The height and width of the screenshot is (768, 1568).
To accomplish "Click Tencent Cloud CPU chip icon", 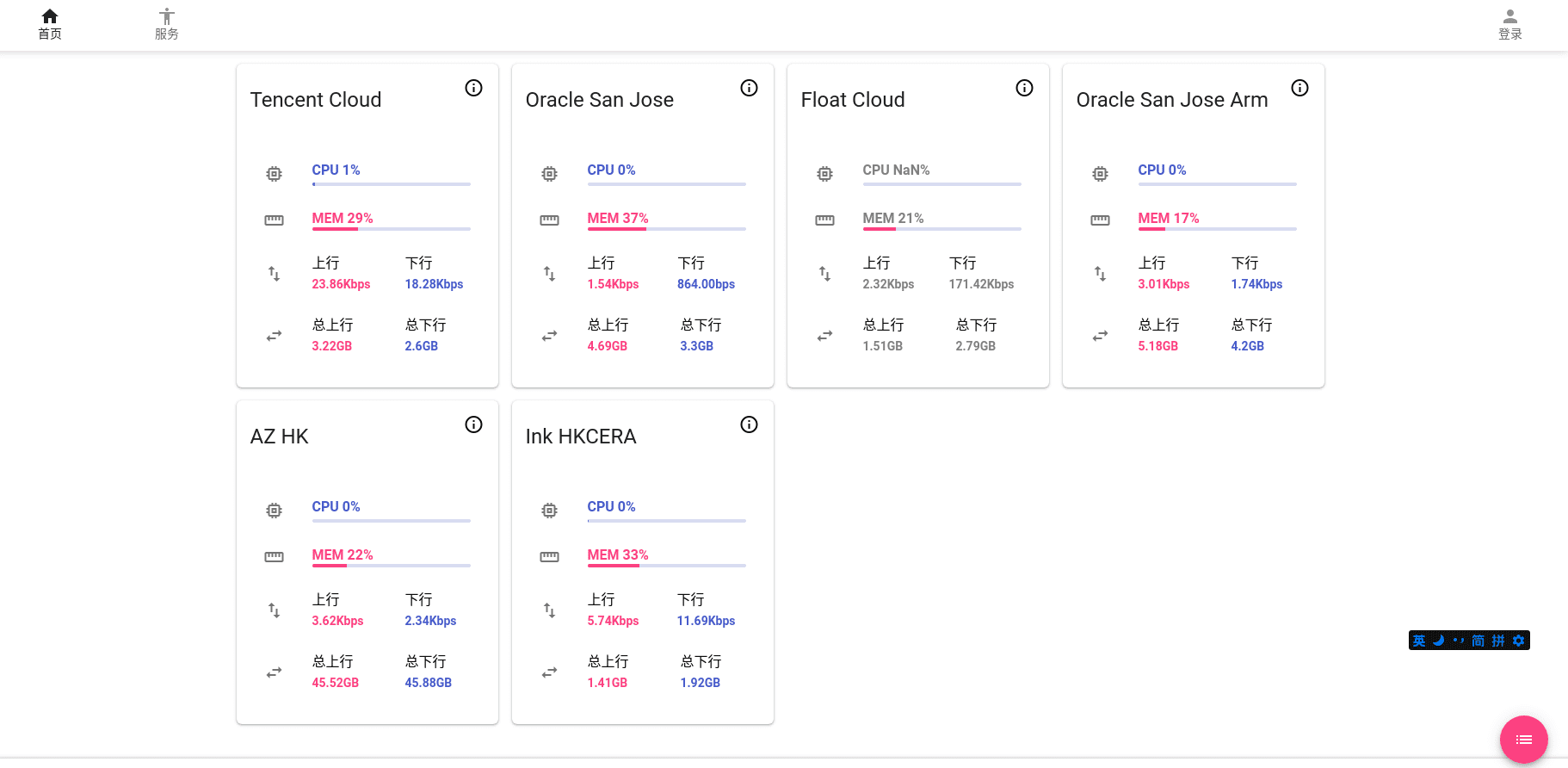I will coord(274,174).
